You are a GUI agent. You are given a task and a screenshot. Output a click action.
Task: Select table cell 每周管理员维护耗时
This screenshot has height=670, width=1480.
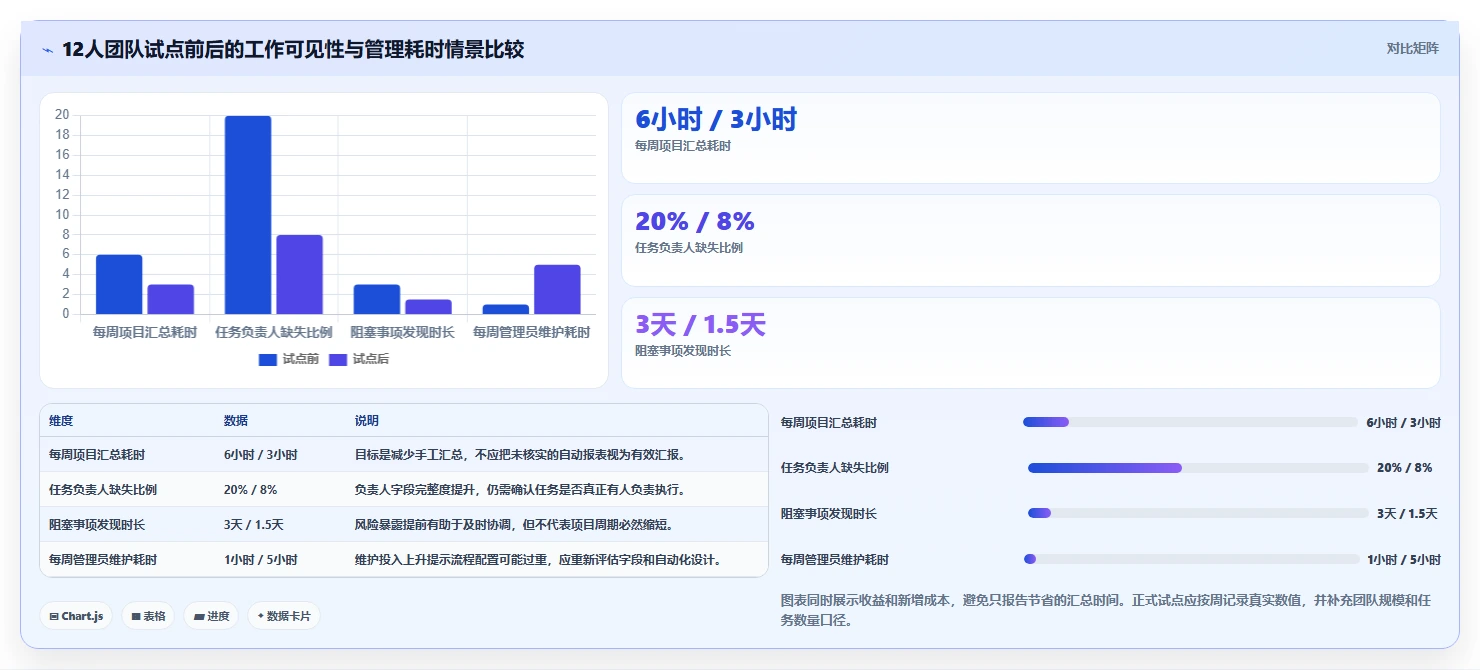point(103,560)
